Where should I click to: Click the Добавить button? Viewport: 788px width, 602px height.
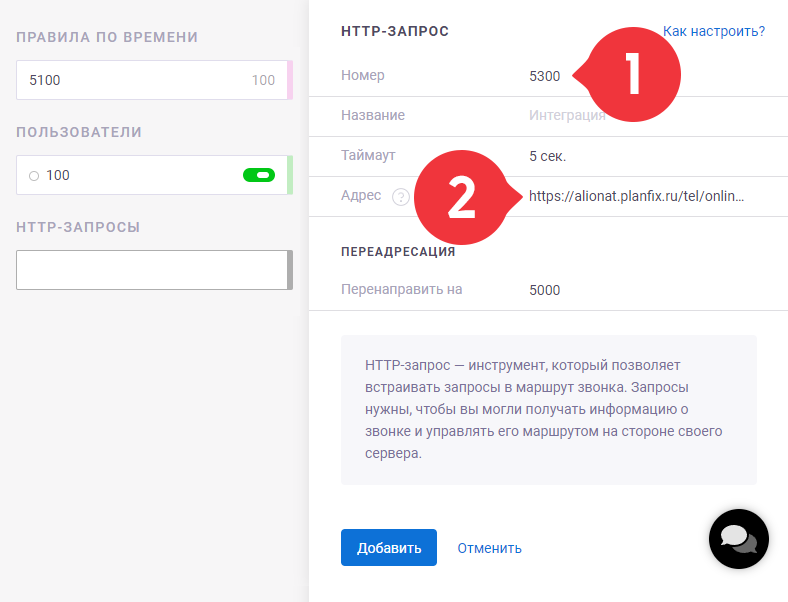click(x=388, y=547)
